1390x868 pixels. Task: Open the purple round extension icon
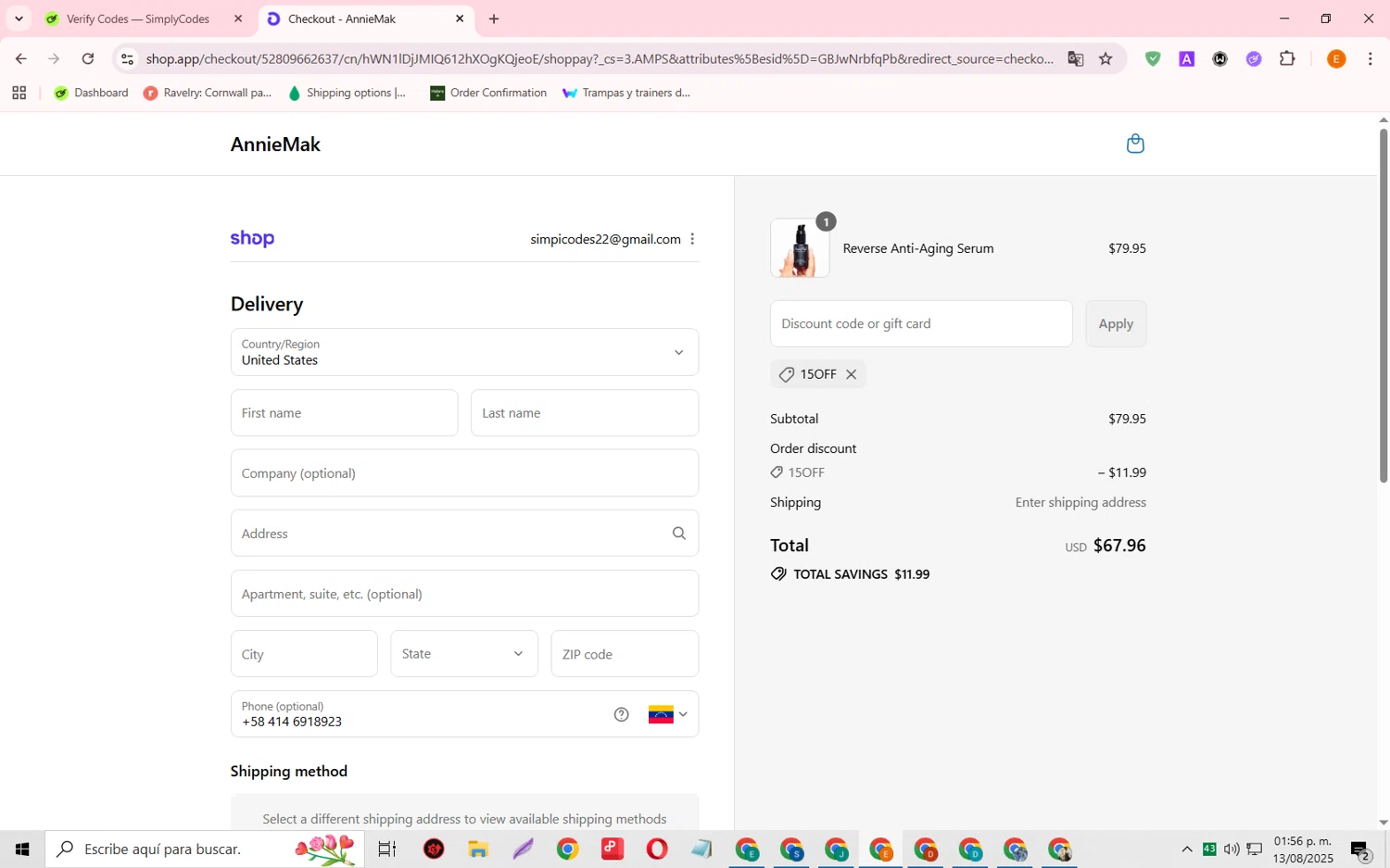click(x=1254, y=59)
